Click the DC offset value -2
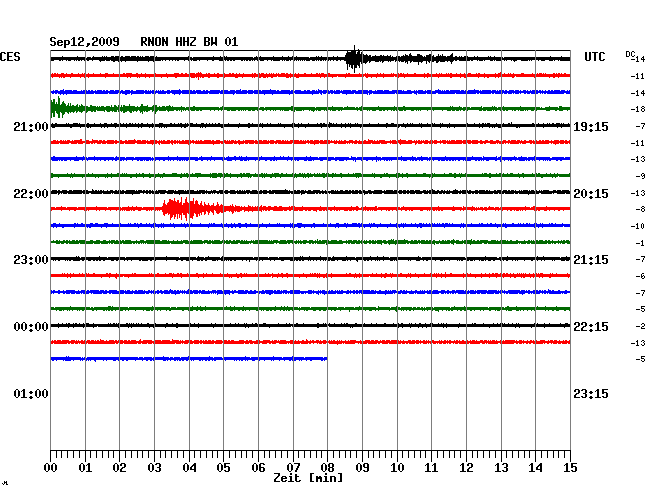650x494 pixels. [x=640, y=326]
